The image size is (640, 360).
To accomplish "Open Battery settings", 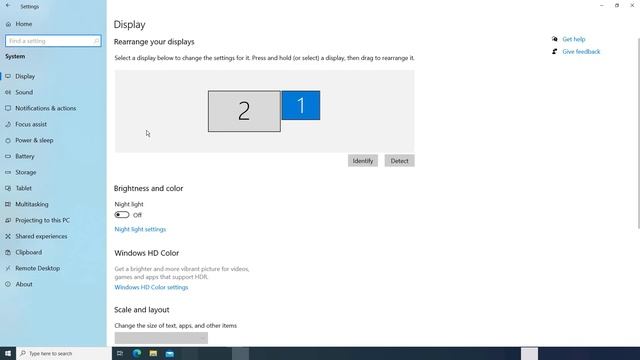I will (x=25, y=156).
